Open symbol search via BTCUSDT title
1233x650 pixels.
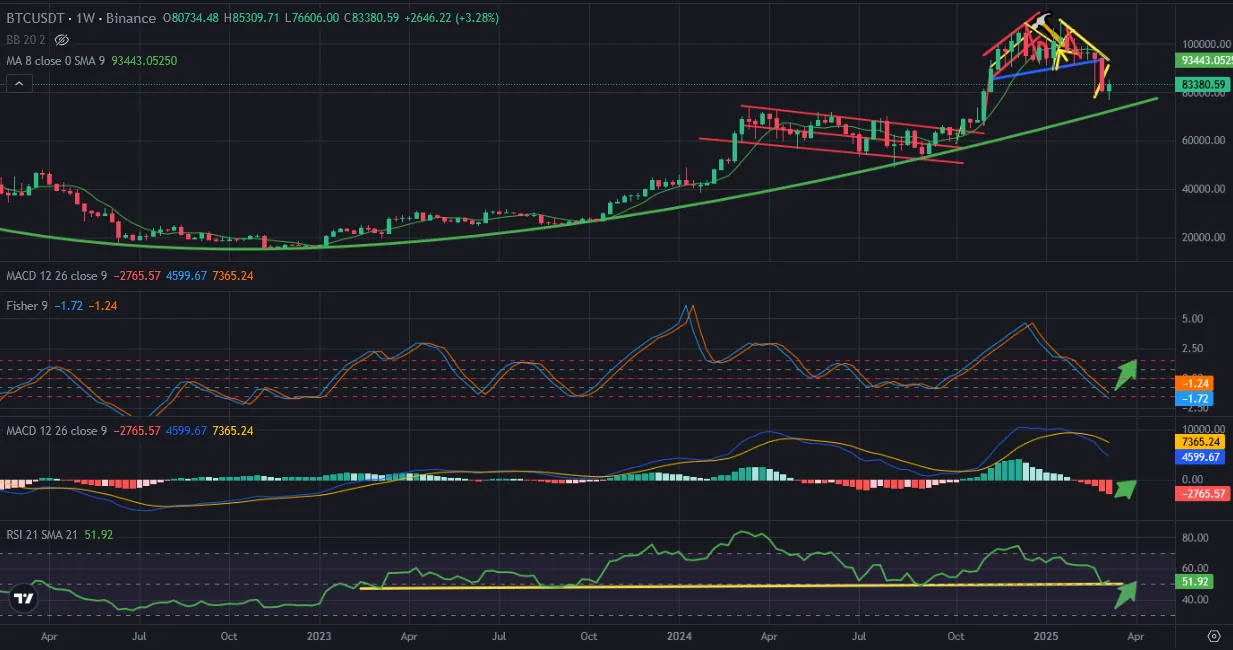tap(36, 18)
